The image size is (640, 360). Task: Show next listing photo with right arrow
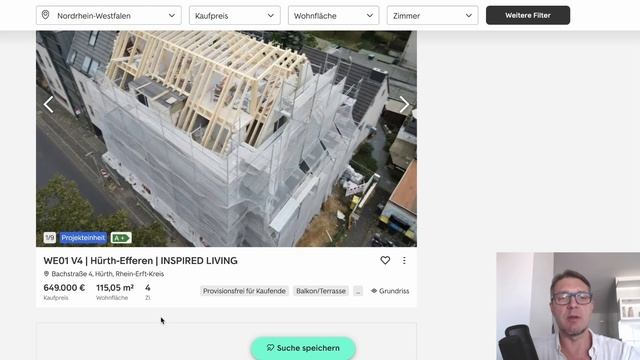coord(404,104)
